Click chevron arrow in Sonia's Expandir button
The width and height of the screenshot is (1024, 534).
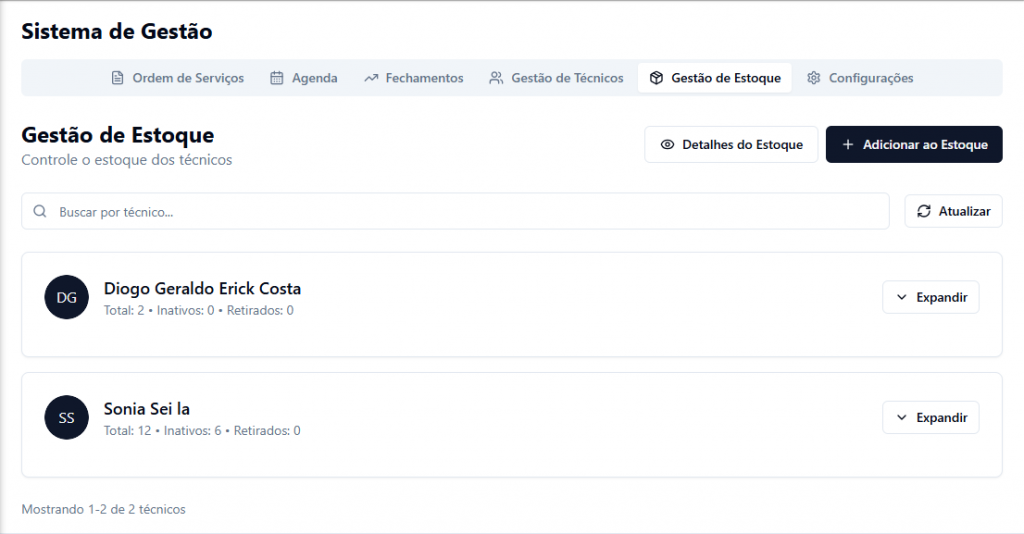pyautogui.click(x=901, y=417)
